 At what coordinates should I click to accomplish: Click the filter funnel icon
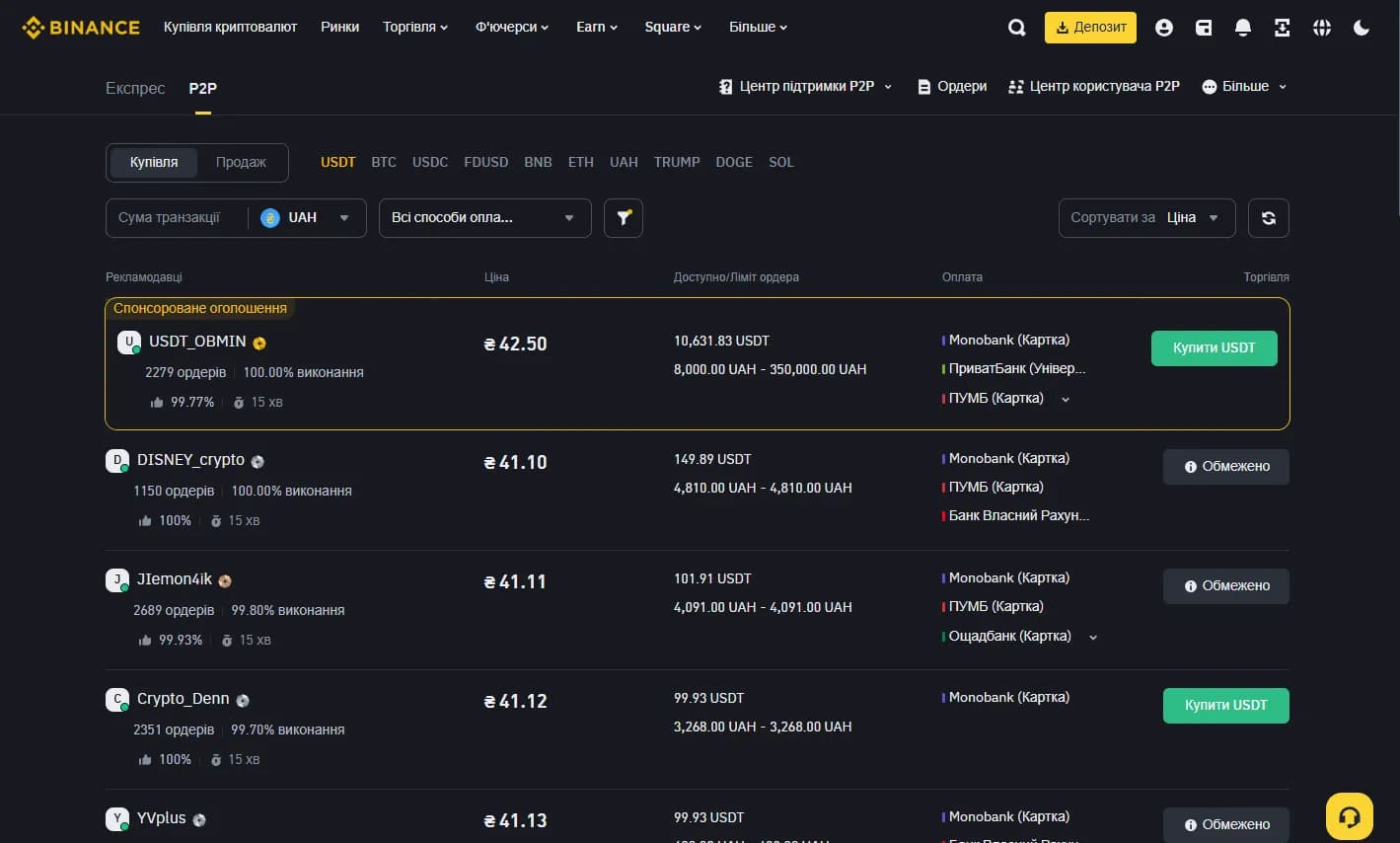click(624, 218)
